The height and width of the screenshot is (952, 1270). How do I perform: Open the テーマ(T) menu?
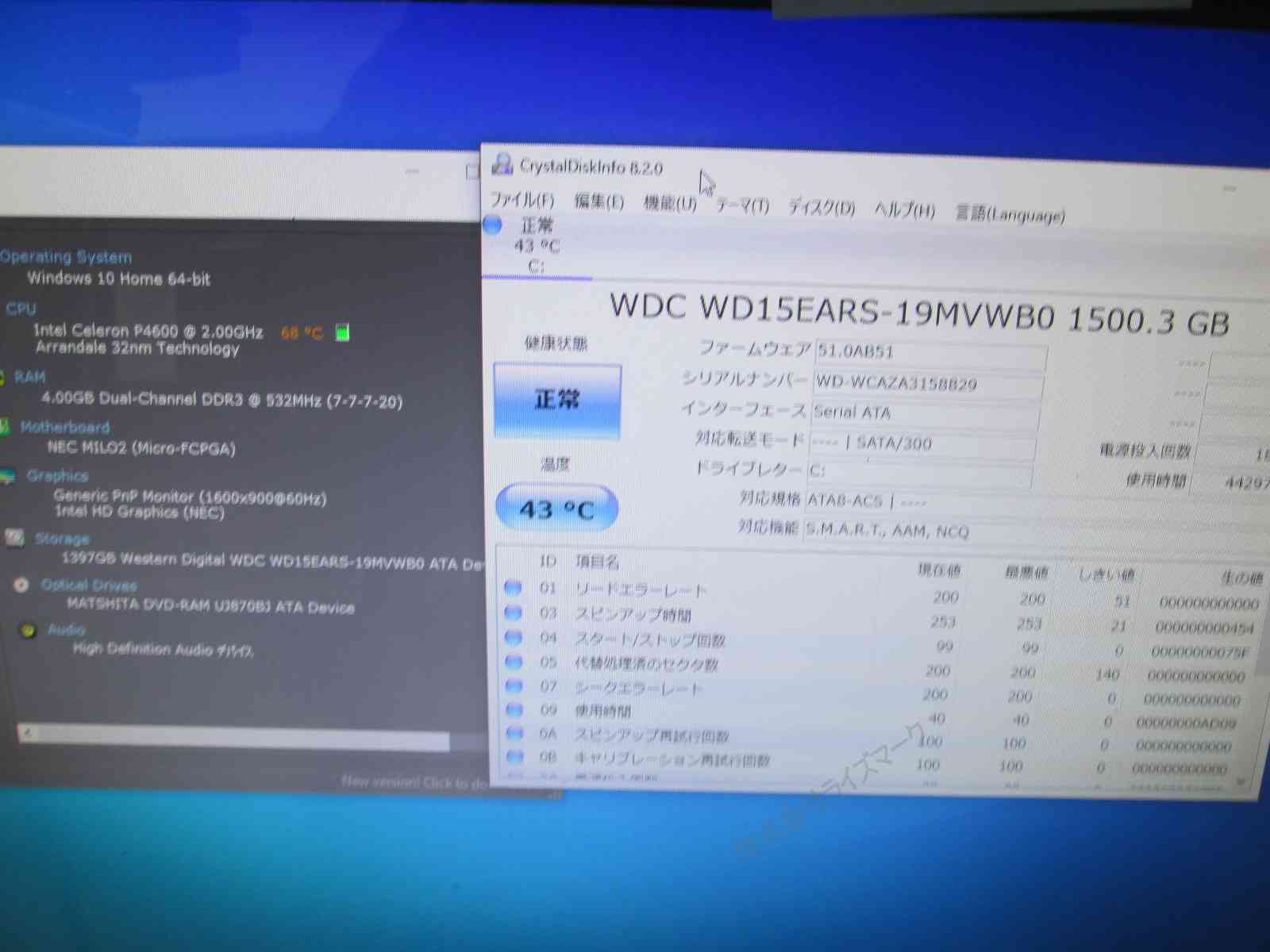coord(742,206)
